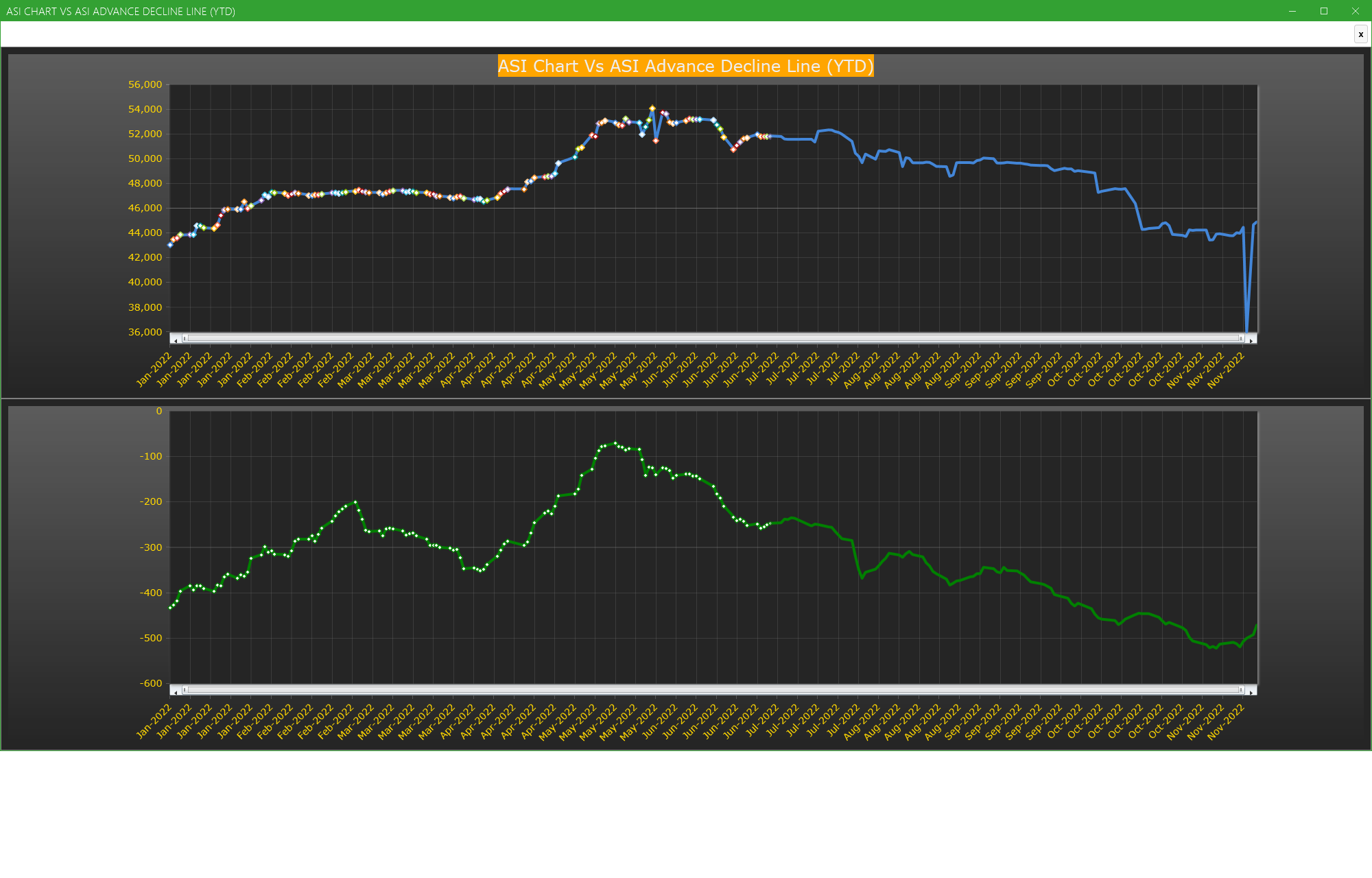The height and width of the screenshot is (878, 1372).
Task: Click the -300 y-axis label
Action: [x=151, y=547]
